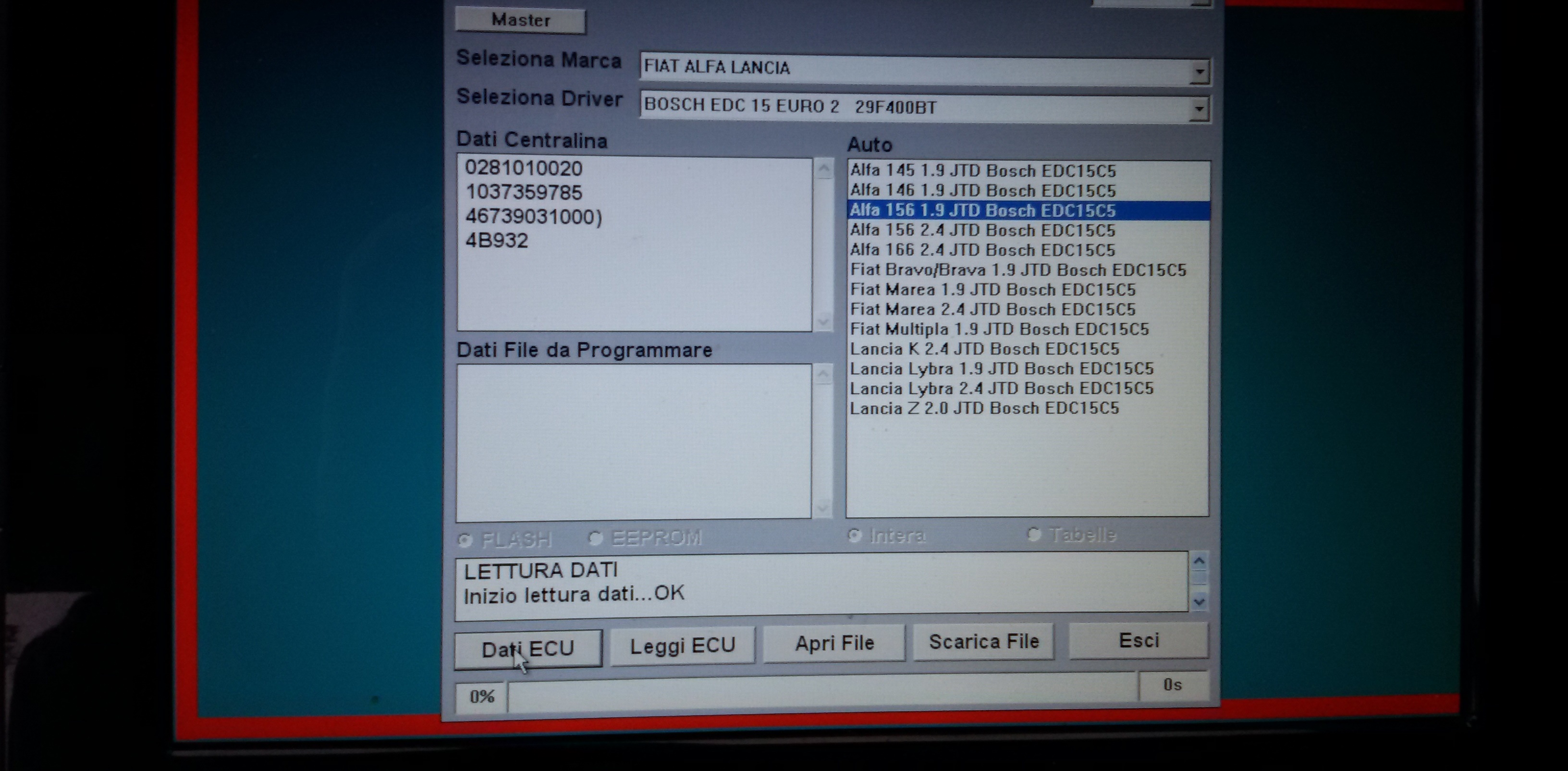Click Dati Centralina scrollbar up arrow

(x=823, y=169)
